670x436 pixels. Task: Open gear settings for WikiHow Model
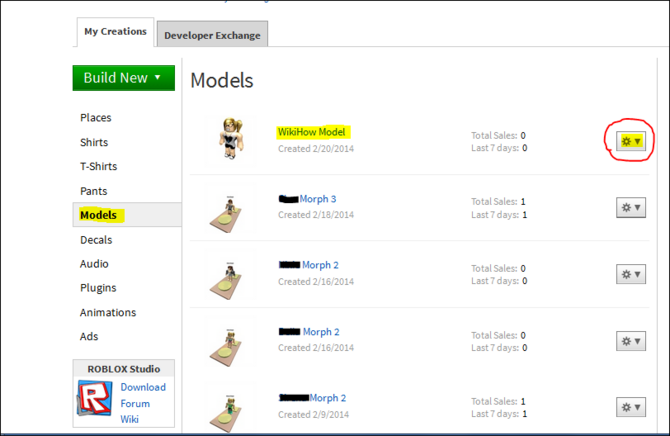point(631,141)
